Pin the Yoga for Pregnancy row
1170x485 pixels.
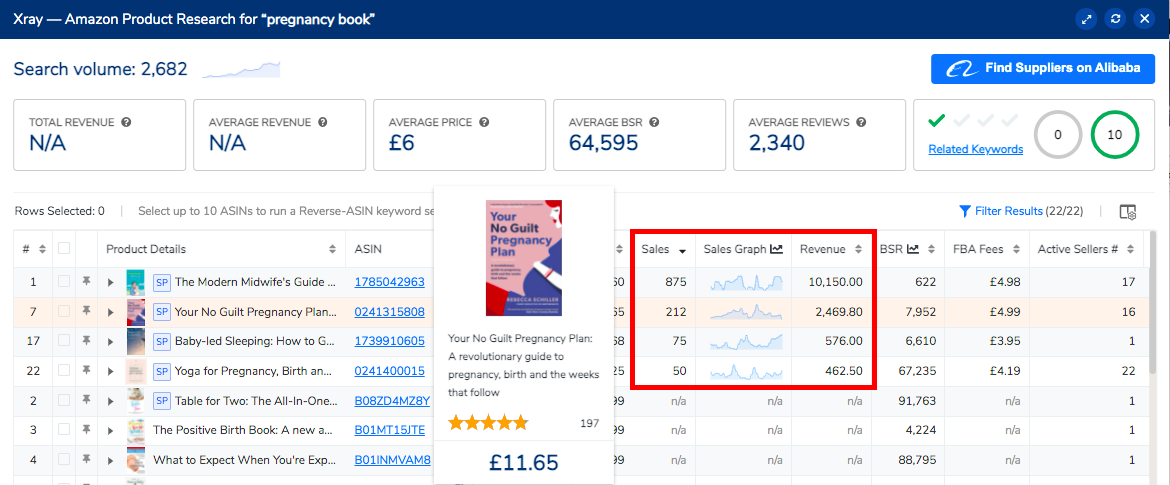pos(87,371)
